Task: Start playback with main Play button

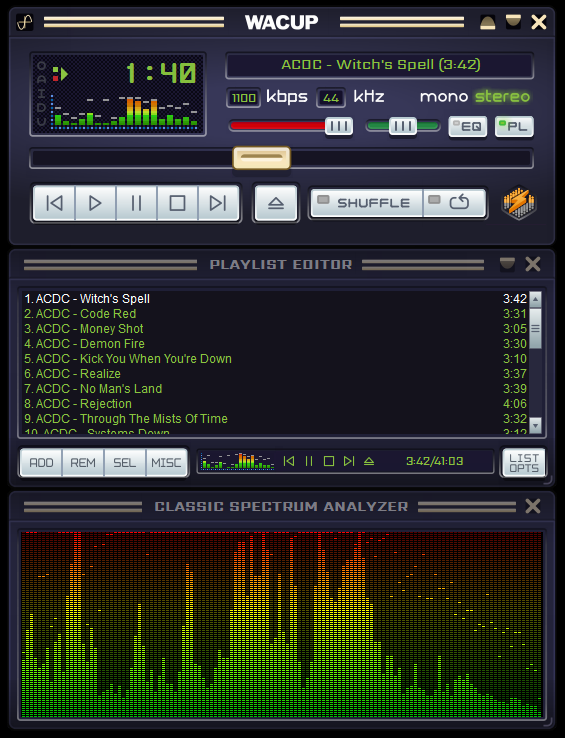Action: click(x=96, y=203)
